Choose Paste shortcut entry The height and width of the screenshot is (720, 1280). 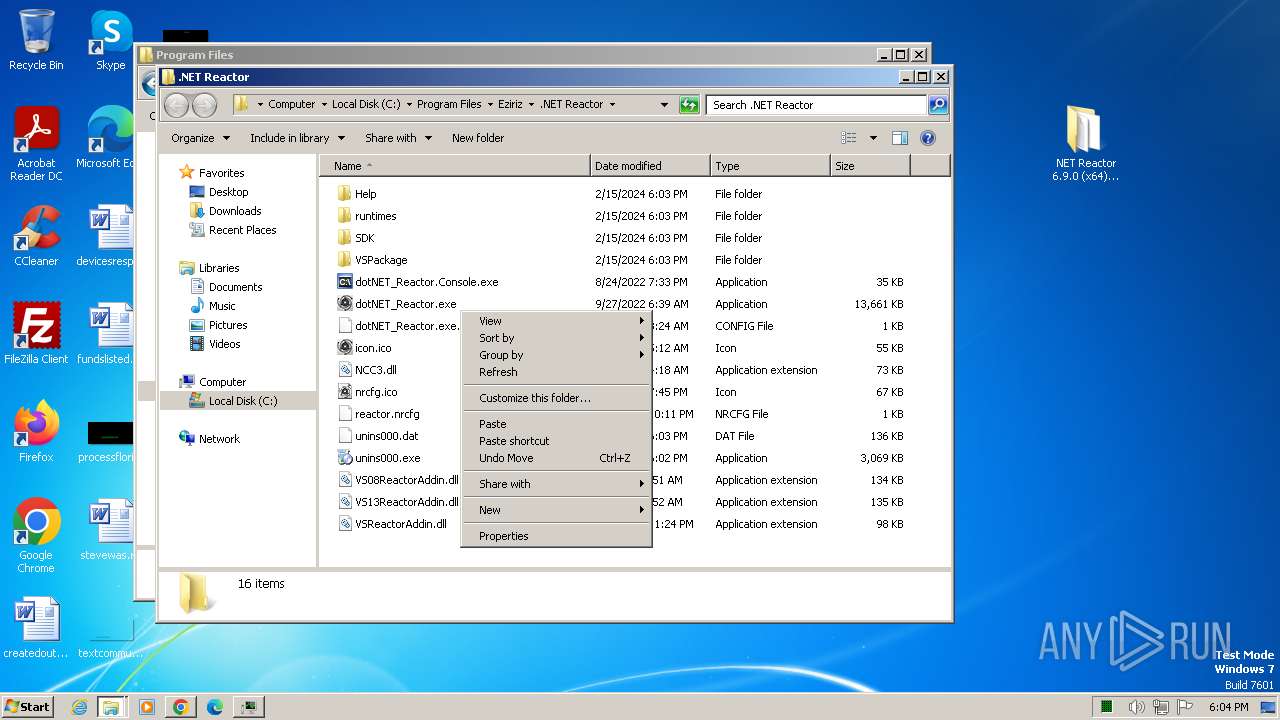click(556, 441)
